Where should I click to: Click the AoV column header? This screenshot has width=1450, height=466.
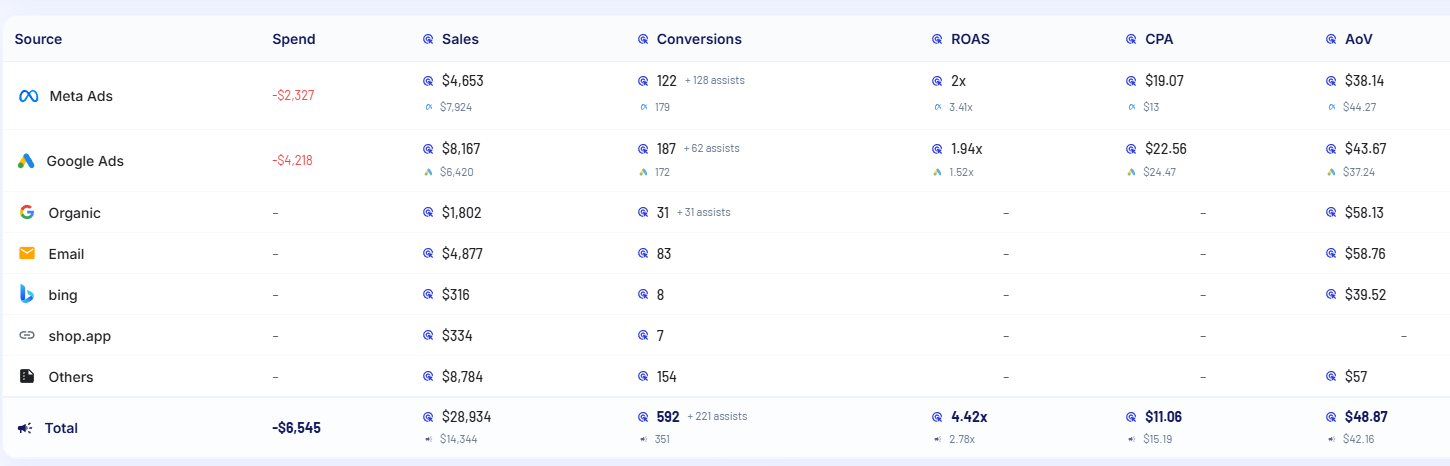click(x=1359, y=40)
